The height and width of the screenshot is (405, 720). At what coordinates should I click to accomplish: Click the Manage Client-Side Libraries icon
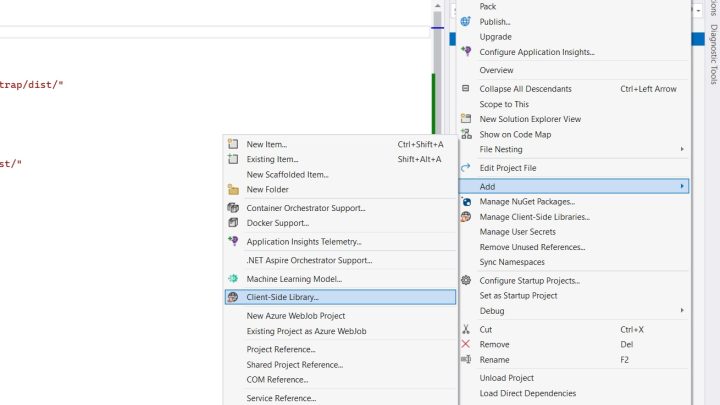pyautogui.click(x=466, y=217)
